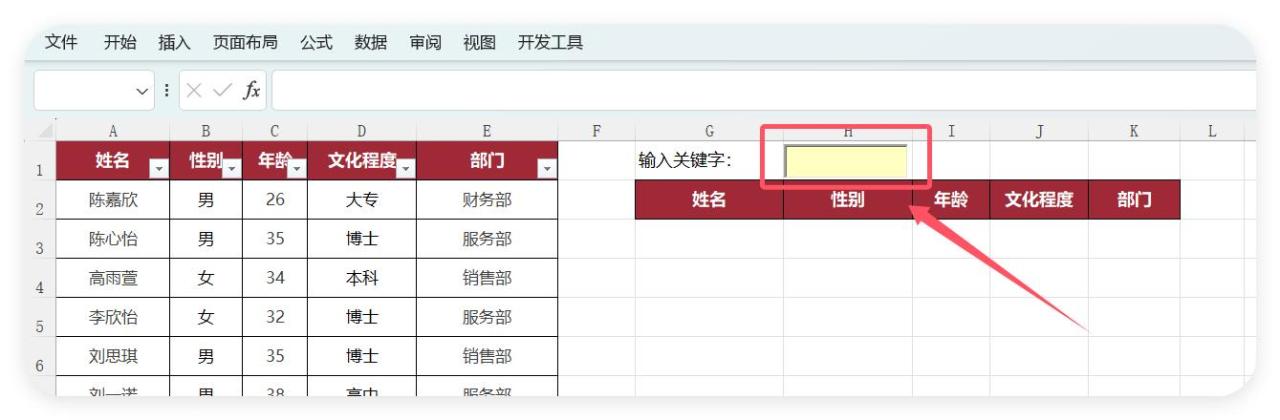Select column L header
This screenshot has height=420, width=1280.
click(1212, 131)
